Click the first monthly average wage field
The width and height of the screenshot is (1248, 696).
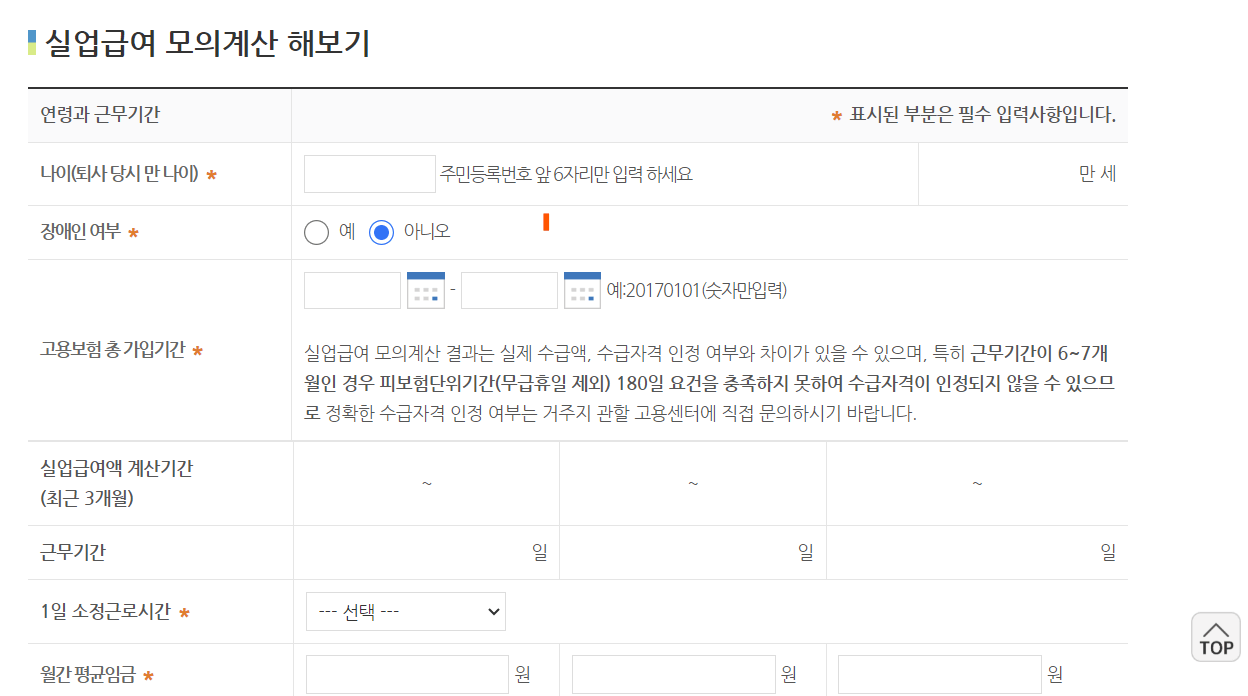(x=406, y=673)
